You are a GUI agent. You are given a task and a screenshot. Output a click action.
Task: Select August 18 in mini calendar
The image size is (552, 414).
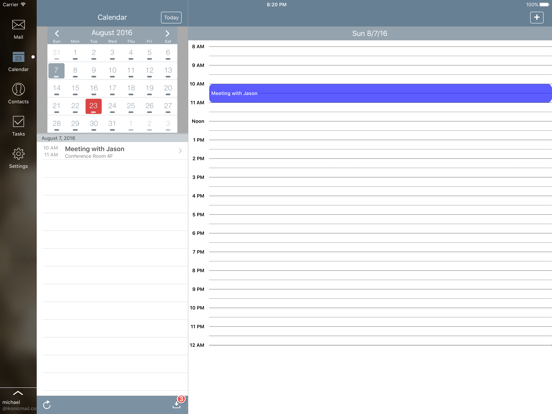tap(131, 88)
